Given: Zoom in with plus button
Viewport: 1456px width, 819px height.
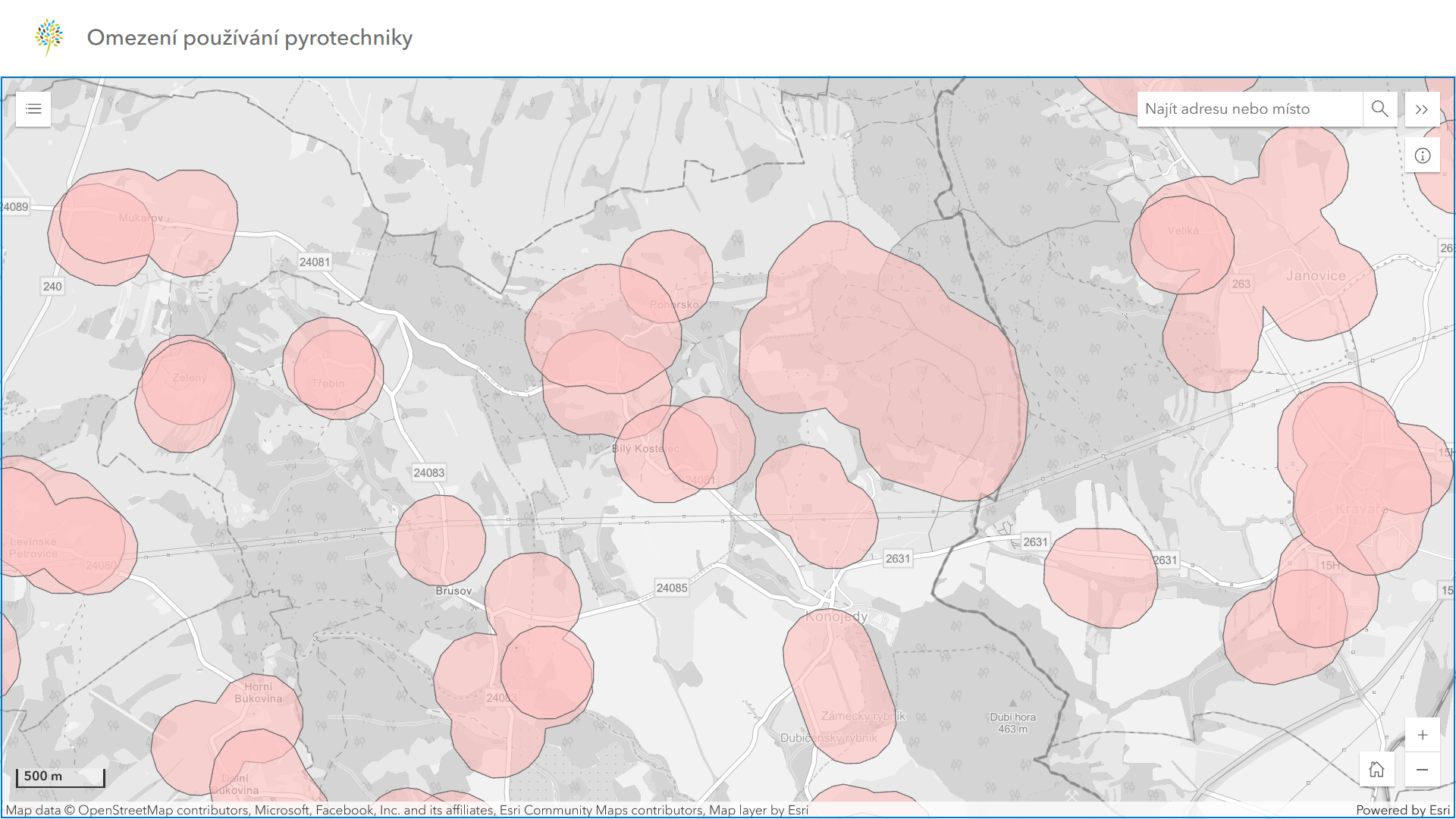Looking at the screenshot, I should pyautogui.click(x=1422, y=735).
